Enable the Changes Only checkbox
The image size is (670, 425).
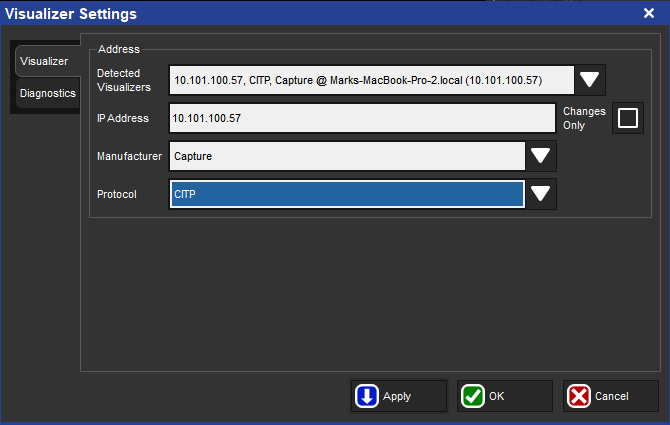(x=628, y=118)
